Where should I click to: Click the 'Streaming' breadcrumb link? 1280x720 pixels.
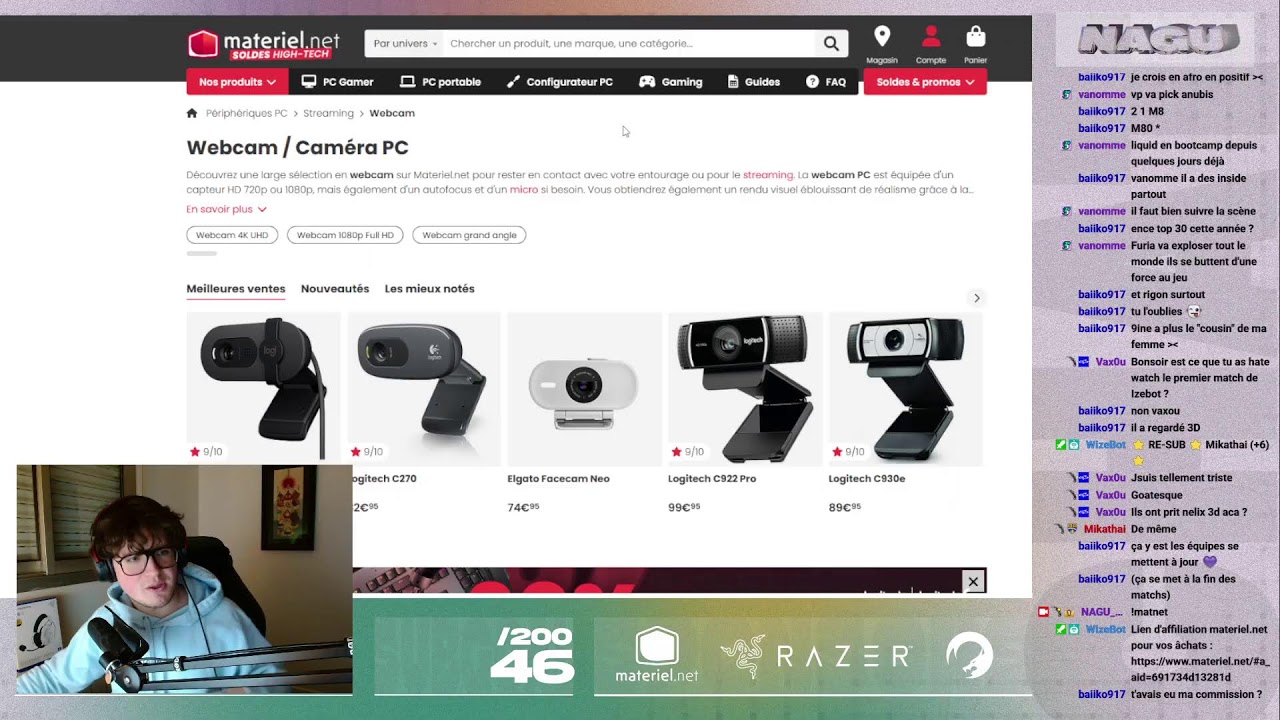[x=328, y=113]
